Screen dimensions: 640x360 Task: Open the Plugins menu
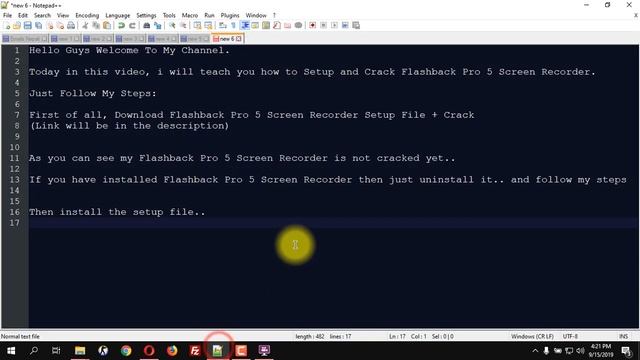tap(230, 16)
